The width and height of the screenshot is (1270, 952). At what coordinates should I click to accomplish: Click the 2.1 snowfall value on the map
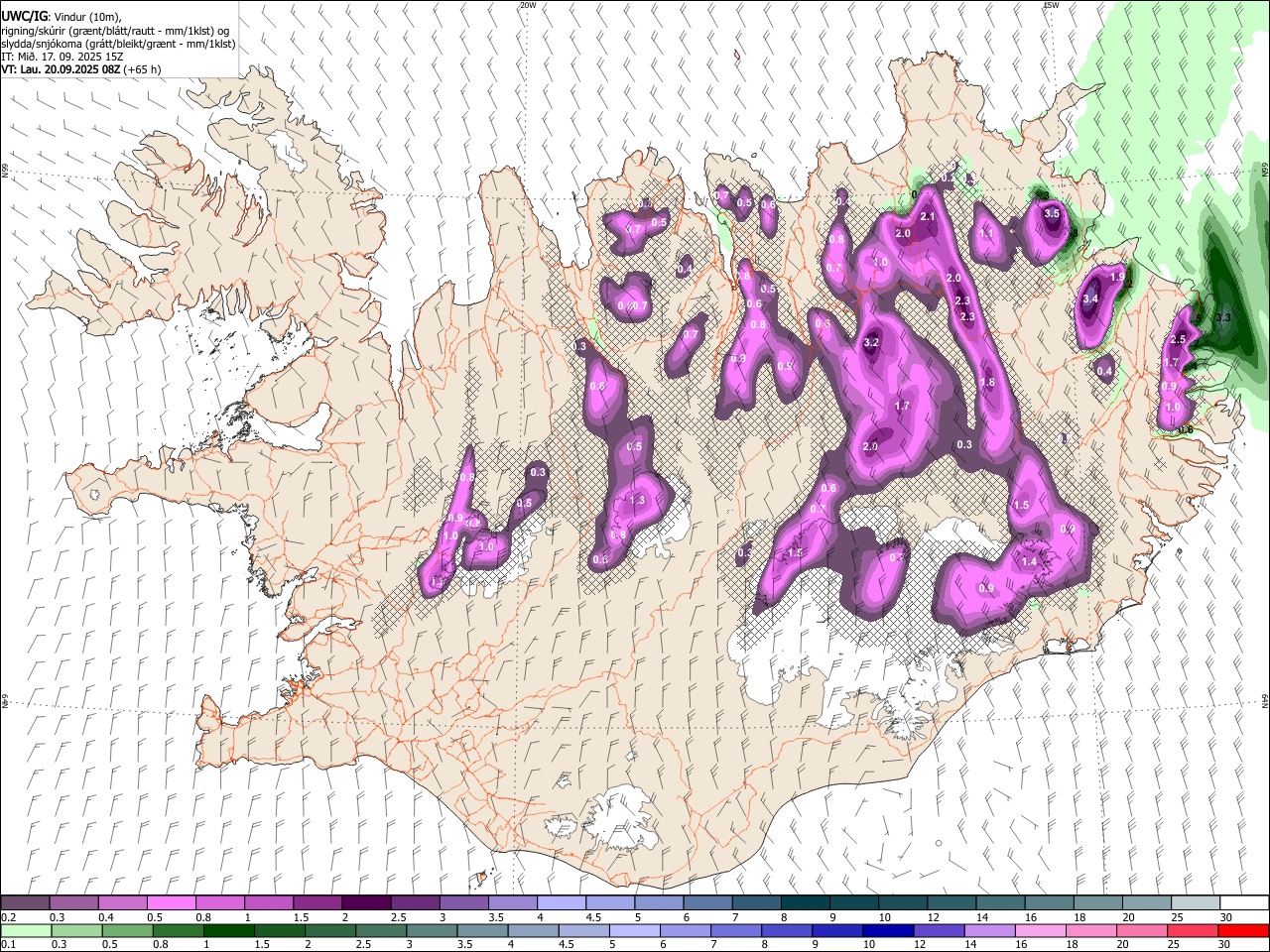(x=929, y=216)
